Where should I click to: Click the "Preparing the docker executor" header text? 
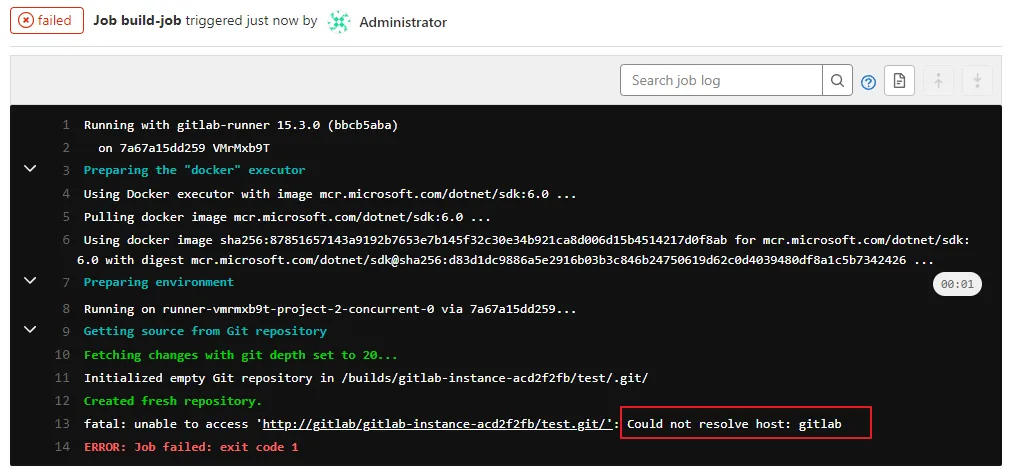[x=194, y=170]
